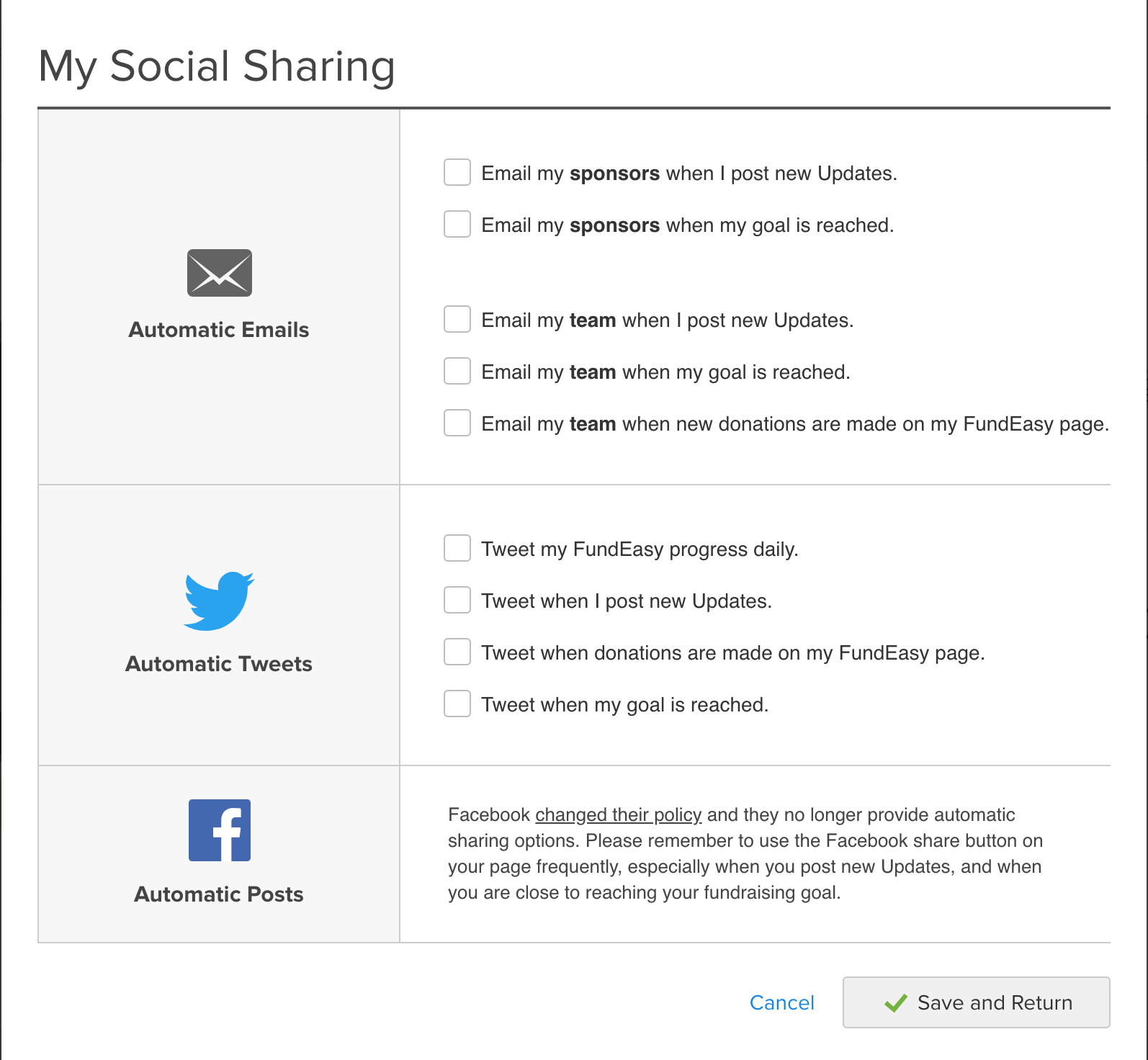
Task: Click the Facebook logo icon
Action: [x=220, y=830]
